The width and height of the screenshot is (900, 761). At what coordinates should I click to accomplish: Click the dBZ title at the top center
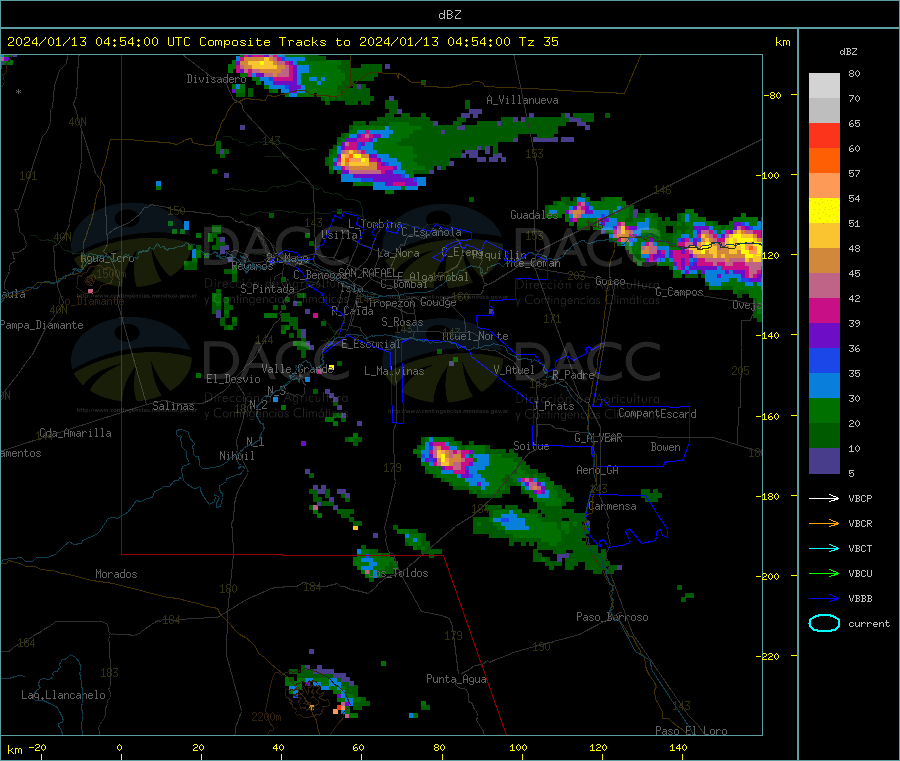pos(449,15)
